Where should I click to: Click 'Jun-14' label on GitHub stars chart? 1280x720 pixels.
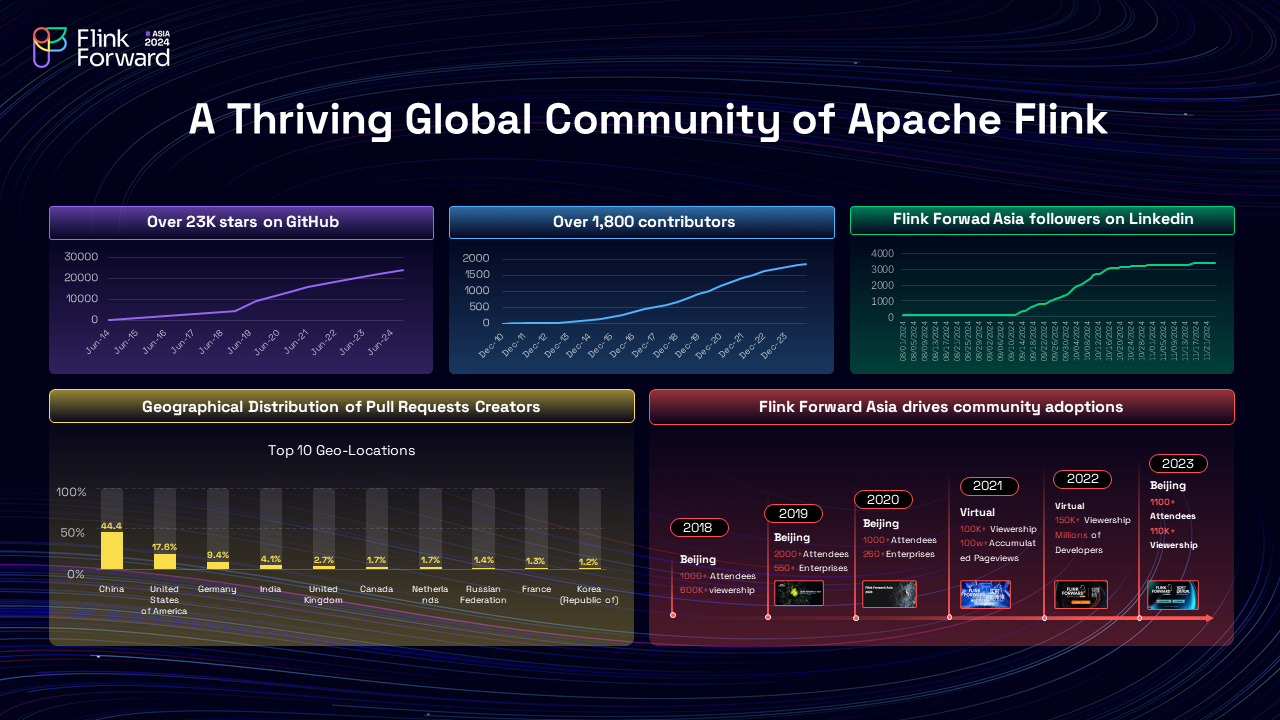97,342
